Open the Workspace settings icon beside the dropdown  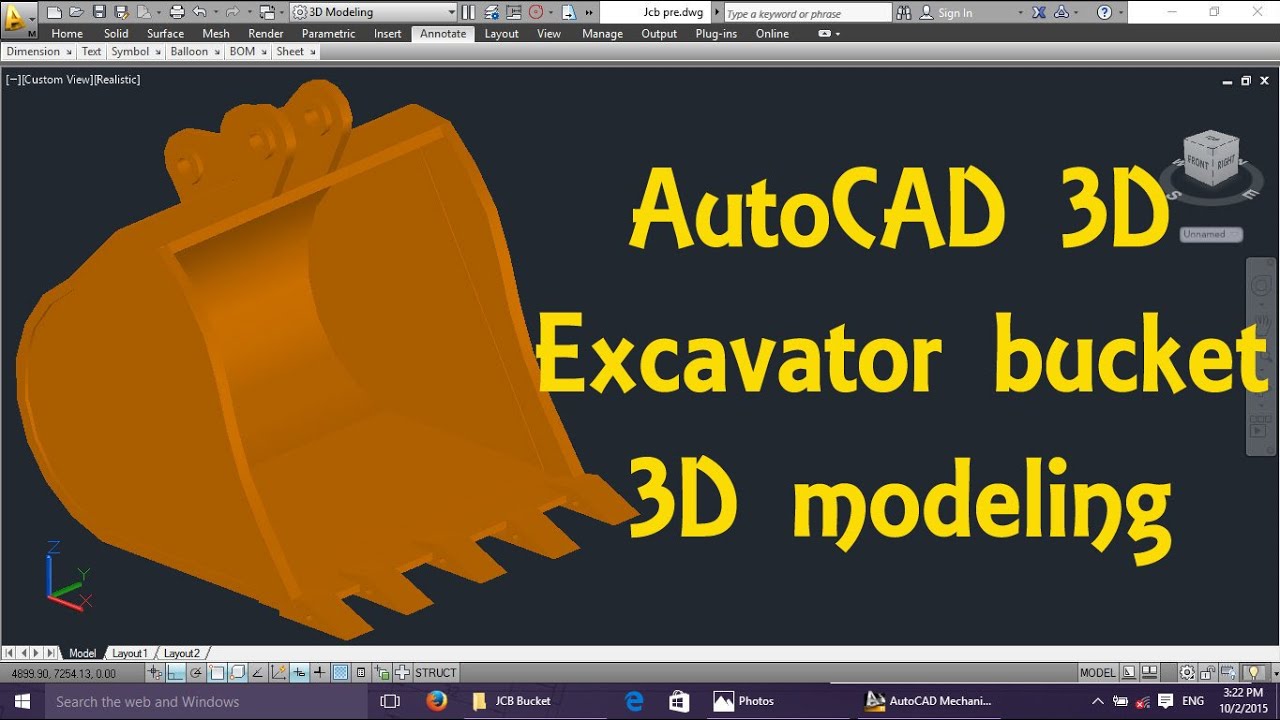tap(299, 12)
